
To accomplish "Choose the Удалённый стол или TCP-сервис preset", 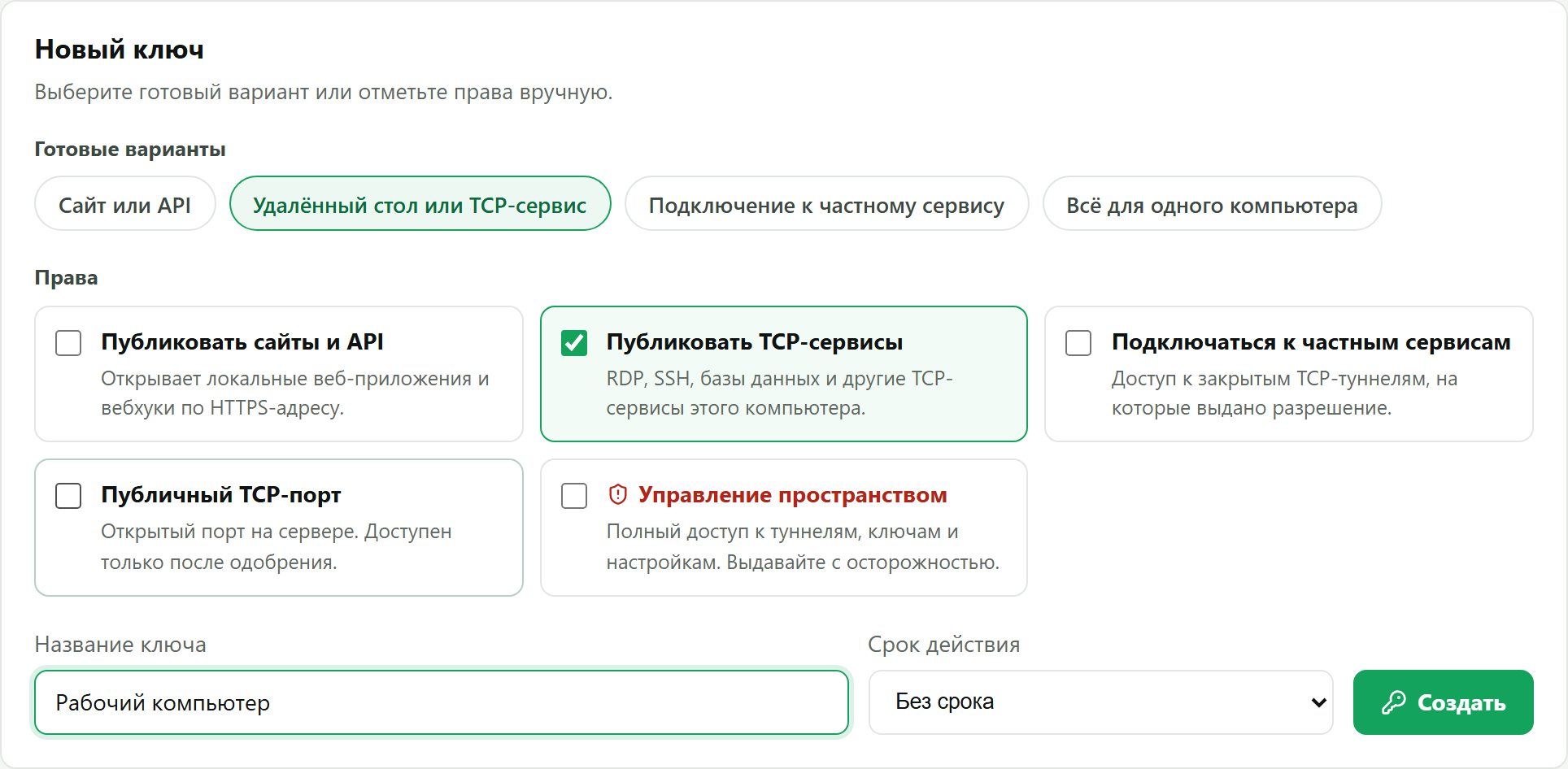I will click(x=420, y=204).
